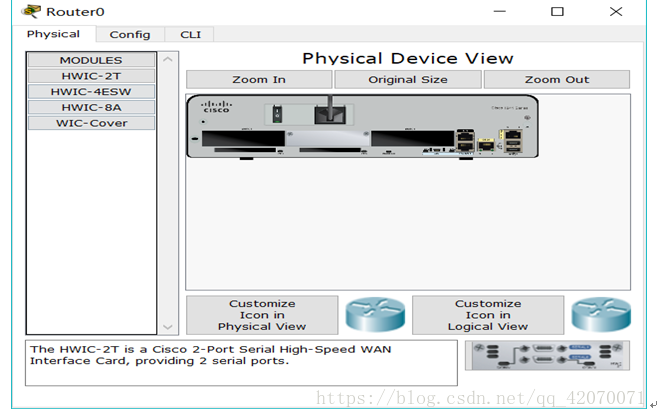Click the Original Size button
Screen dimensions: 657x418
coord(408,80)
